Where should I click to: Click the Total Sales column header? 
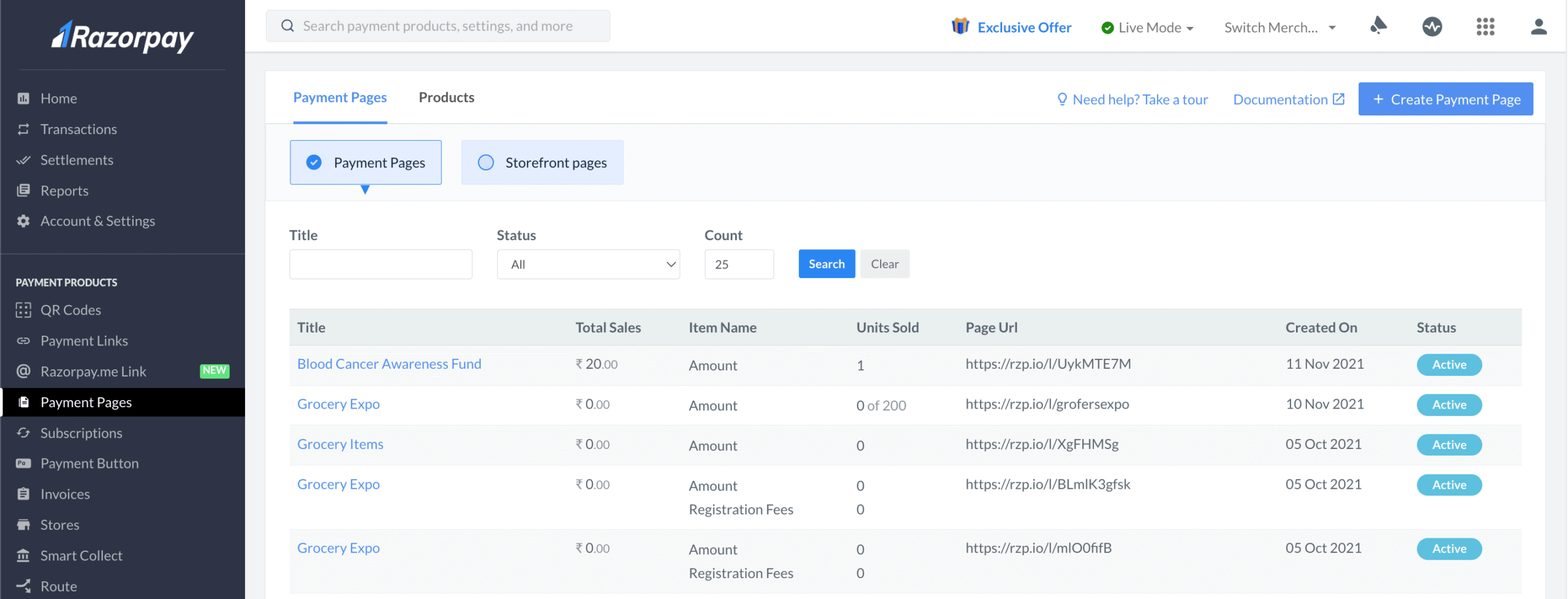point(608,328)
